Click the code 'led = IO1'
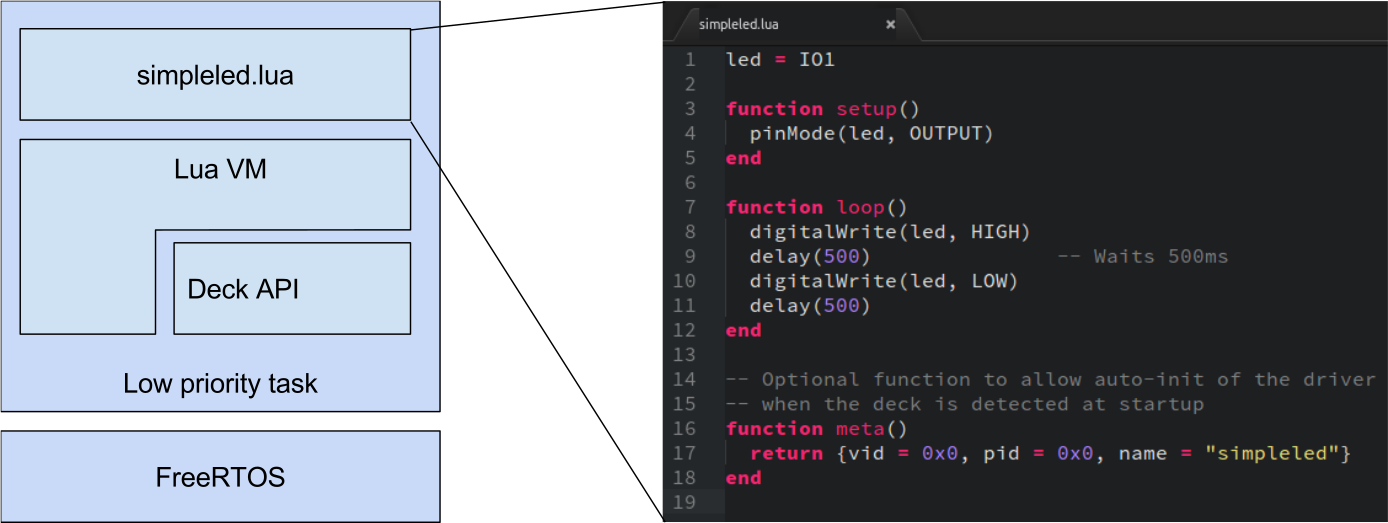Image resolution: width=1388 pixels, height=523 pixels. (x=780, y=60)
